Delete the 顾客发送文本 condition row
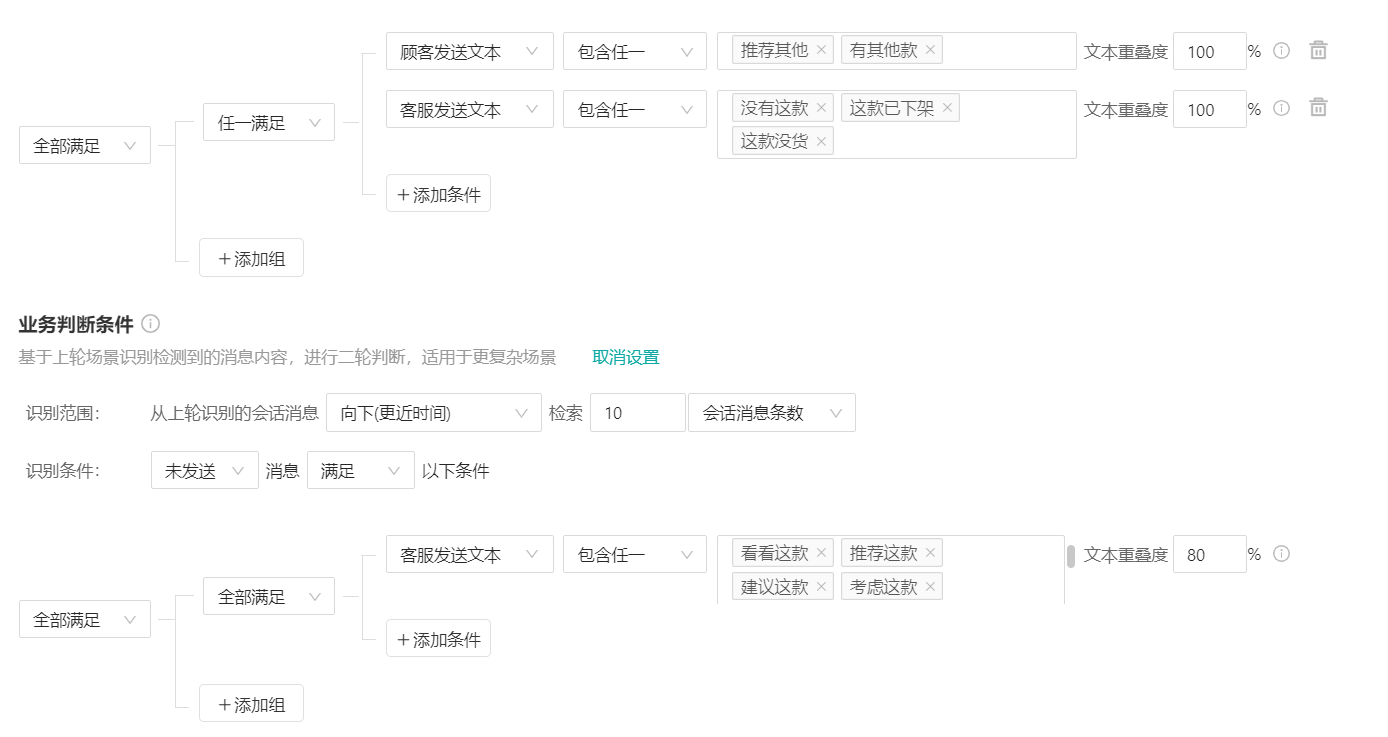Viewport: 1388px width, 737px height. click(1318, 50)
